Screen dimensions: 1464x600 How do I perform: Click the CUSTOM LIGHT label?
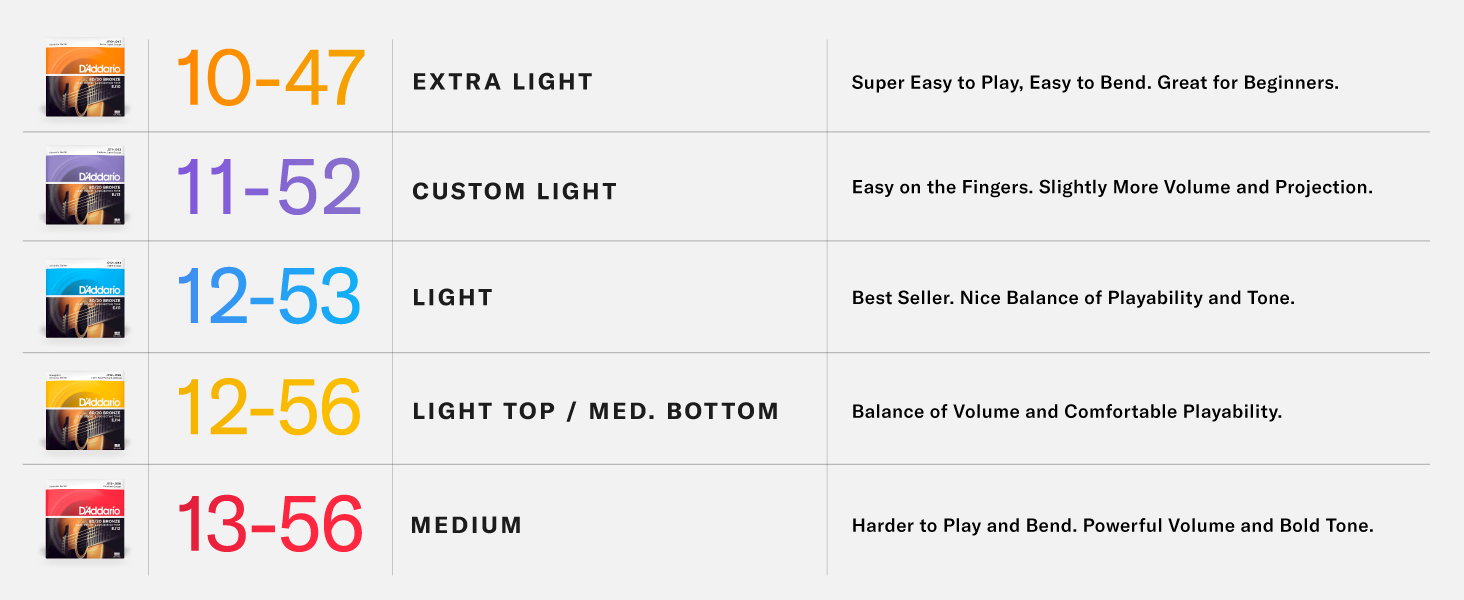coord(514,191)
